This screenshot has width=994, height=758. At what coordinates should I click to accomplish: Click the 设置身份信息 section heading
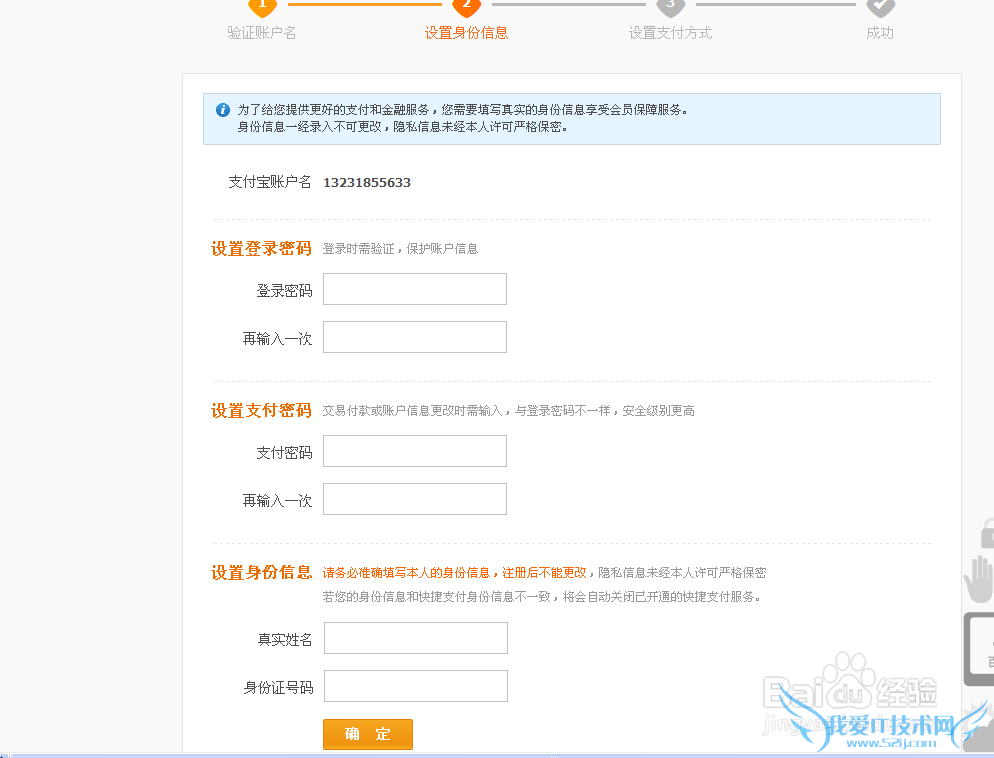click(261, 573)
